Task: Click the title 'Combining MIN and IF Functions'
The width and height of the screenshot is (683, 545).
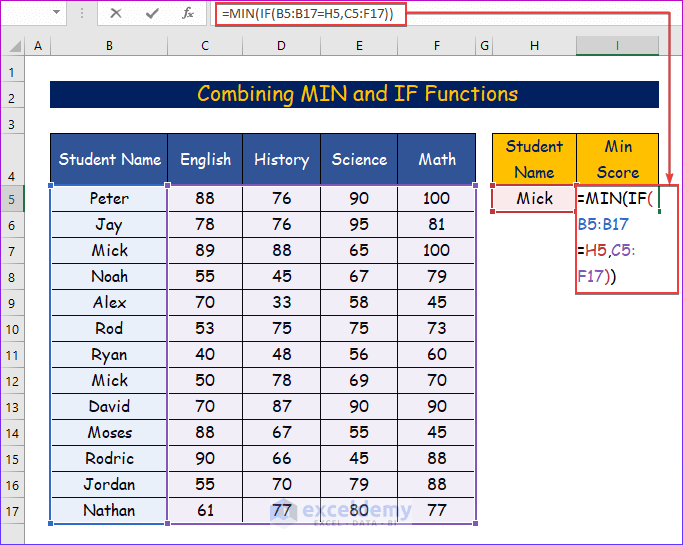Action: click(357, 94)
